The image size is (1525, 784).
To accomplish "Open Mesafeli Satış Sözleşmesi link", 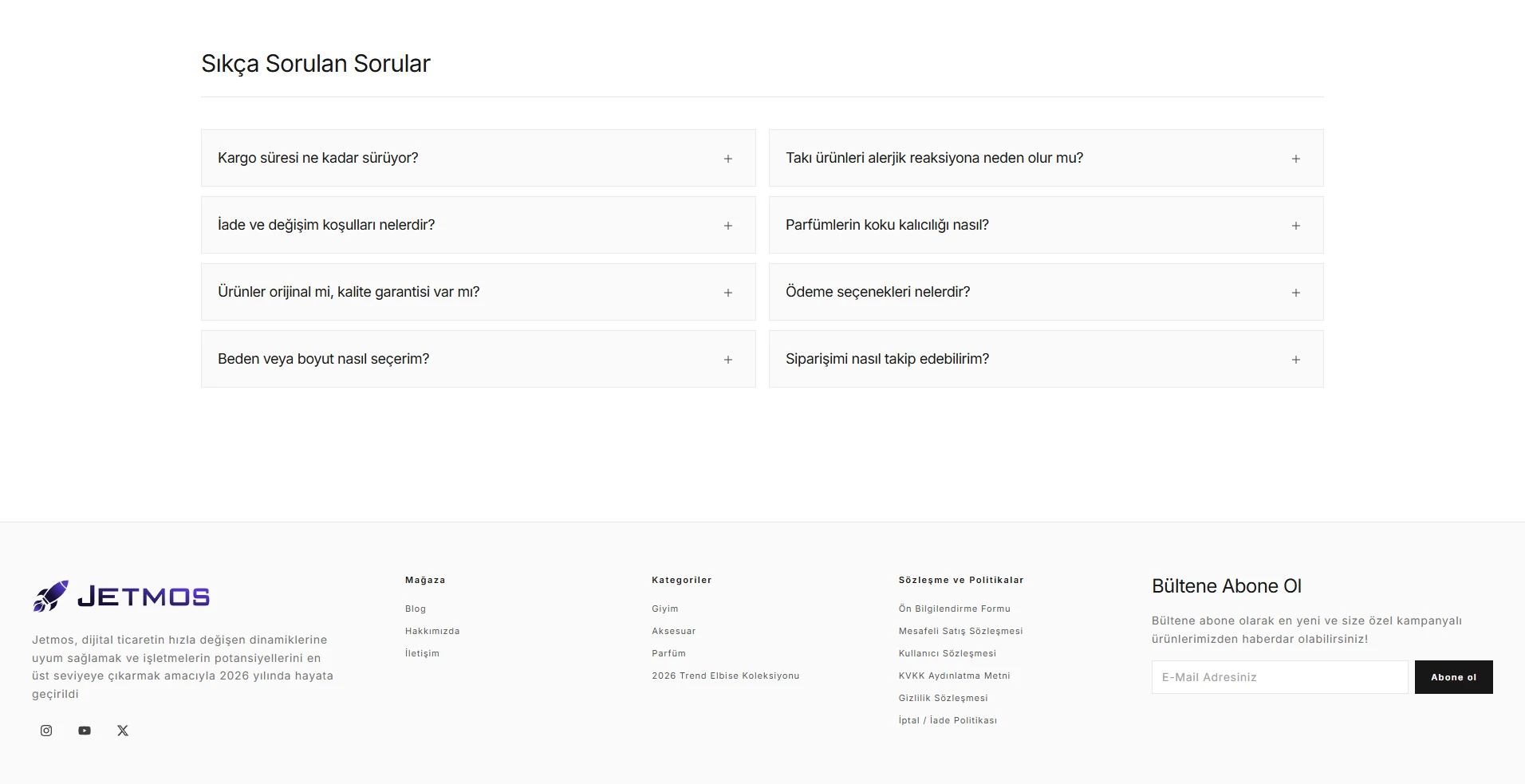I will tap(961, 631).
